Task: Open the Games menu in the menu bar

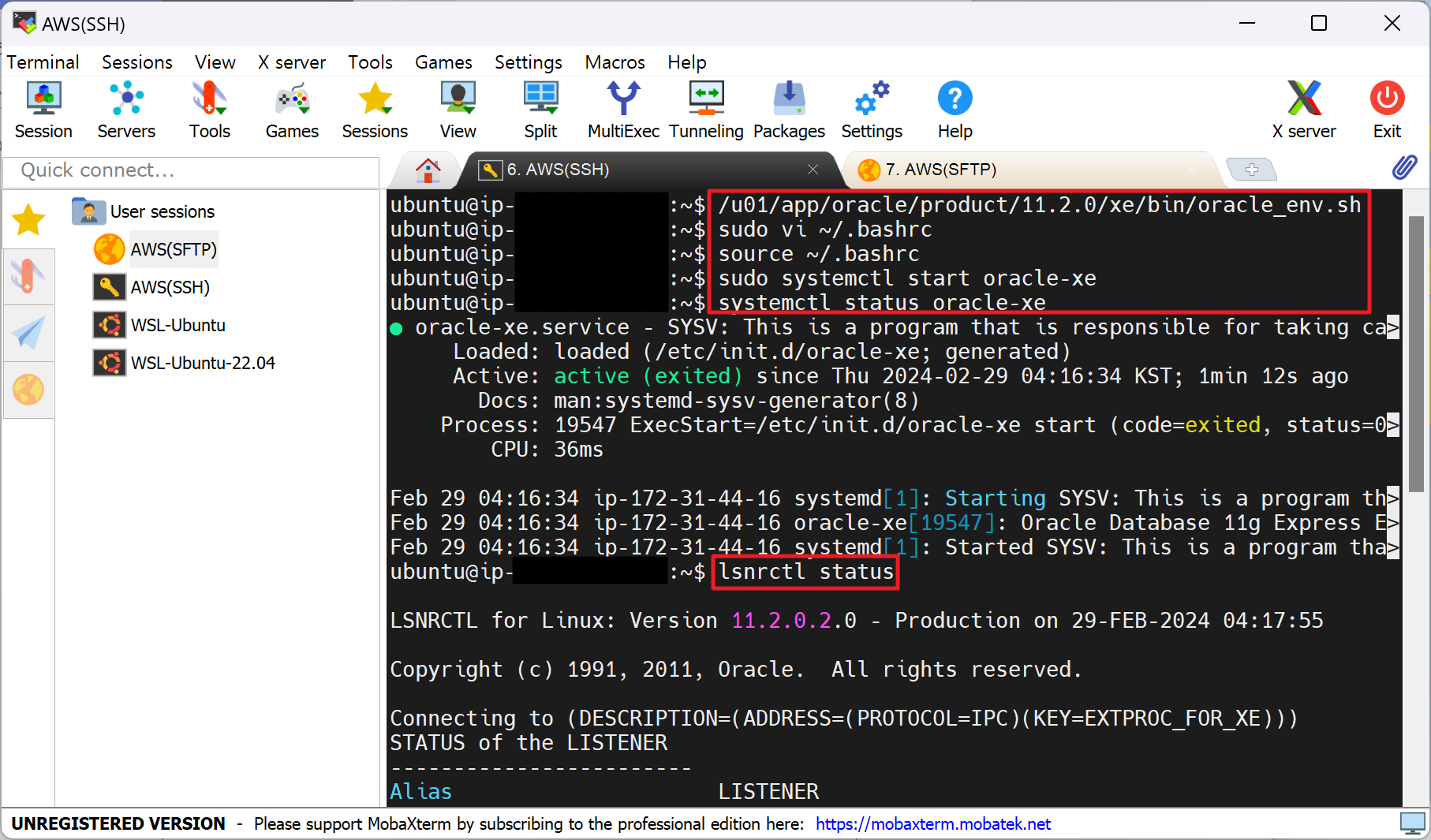Action: (443, 62)
